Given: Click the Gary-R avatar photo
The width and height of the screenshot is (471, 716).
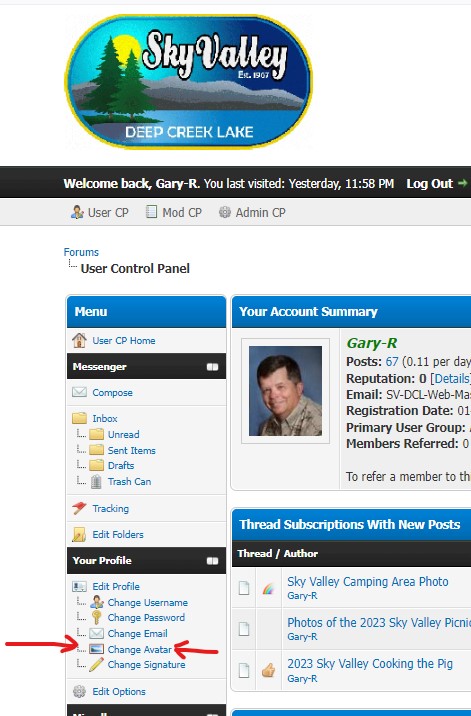Looking at the screenshot, I should coord(285,391).
